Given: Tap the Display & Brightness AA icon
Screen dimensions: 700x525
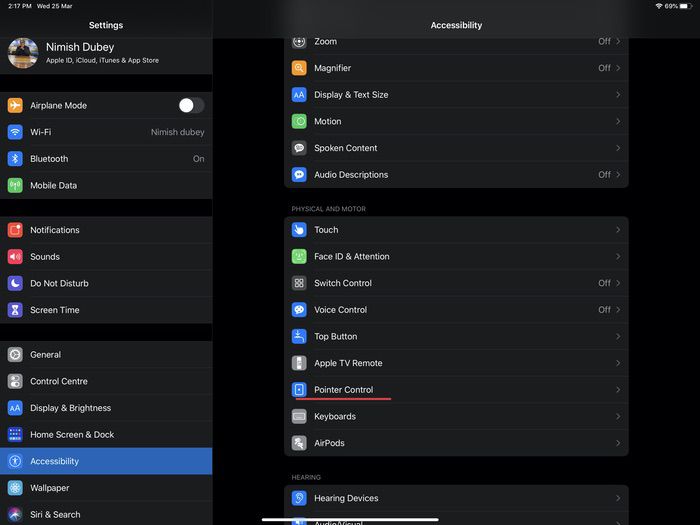Looking at the screenshot, I should click(15, 408).
